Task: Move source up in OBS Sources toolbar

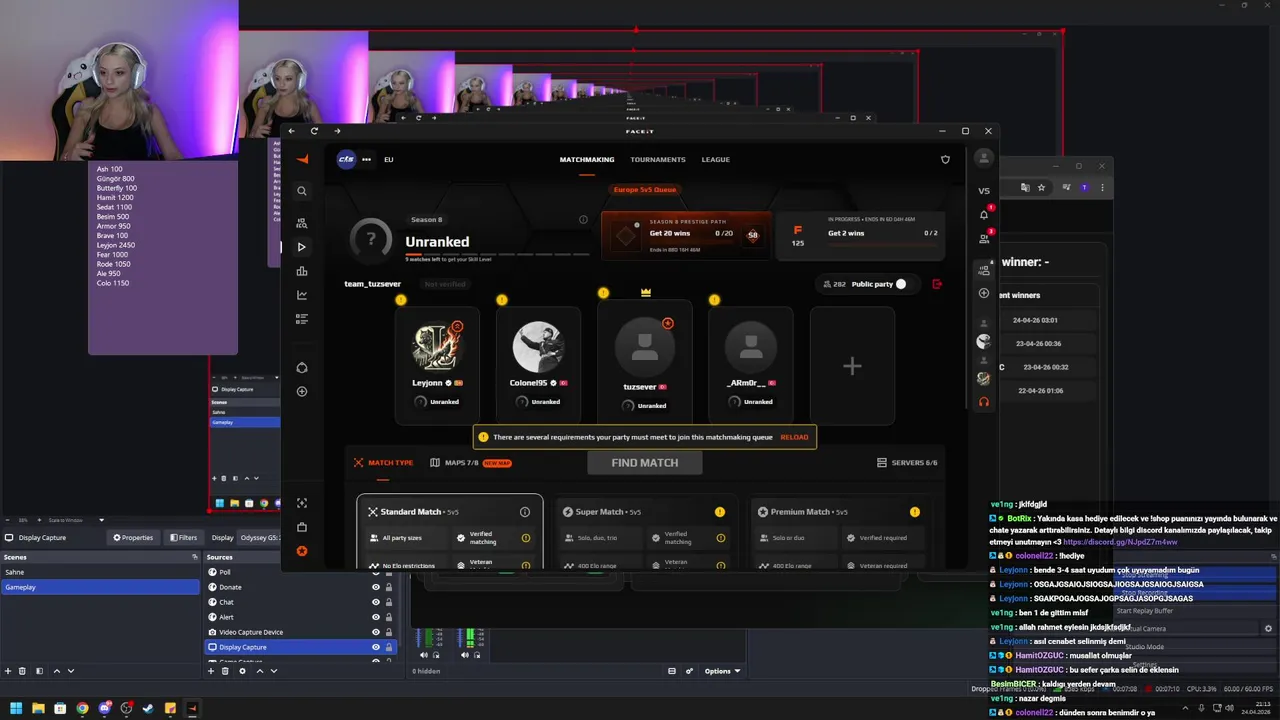Action: (258, 671)
